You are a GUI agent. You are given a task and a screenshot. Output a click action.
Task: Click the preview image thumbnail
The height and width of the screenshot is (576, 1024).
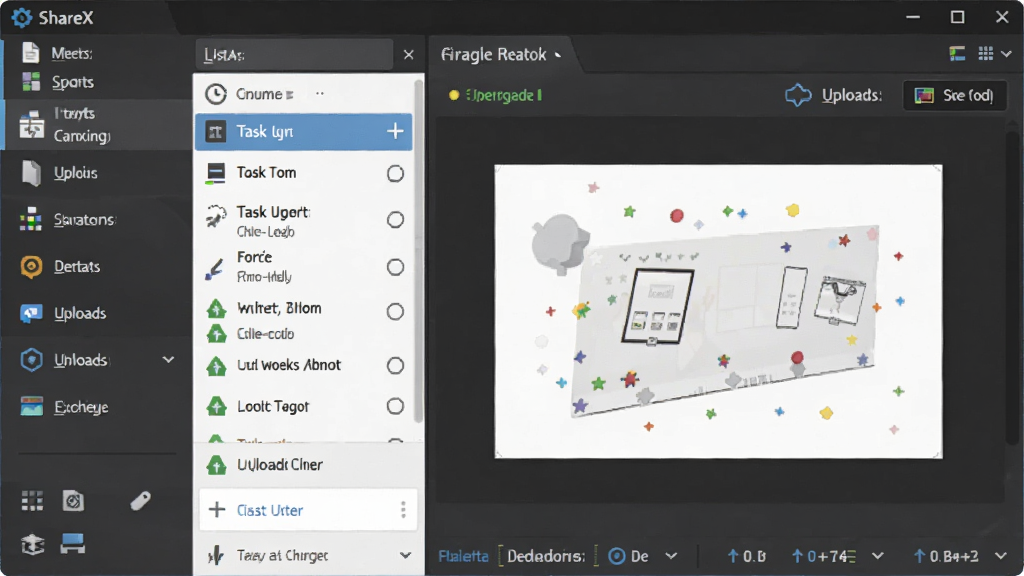coord(718,312)
